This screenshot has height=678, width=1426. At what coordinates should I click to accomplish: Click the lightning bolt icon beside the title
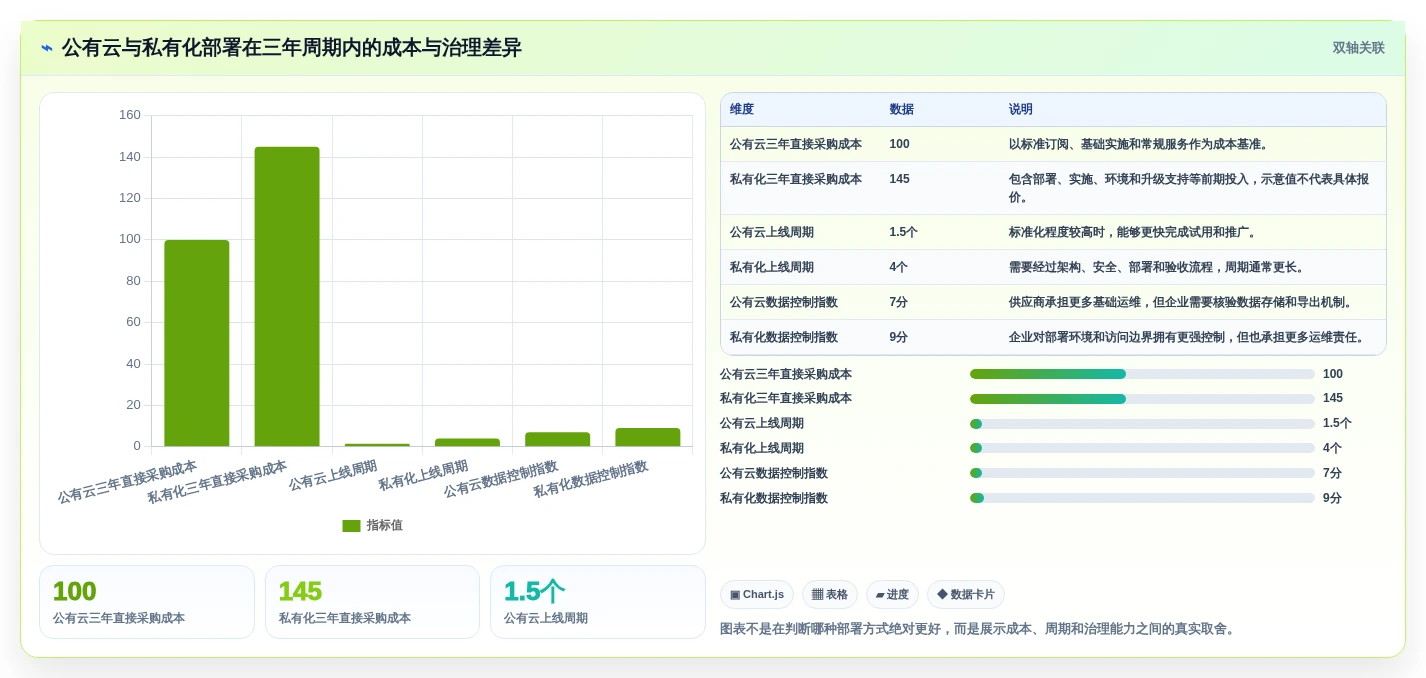point(47,48)
